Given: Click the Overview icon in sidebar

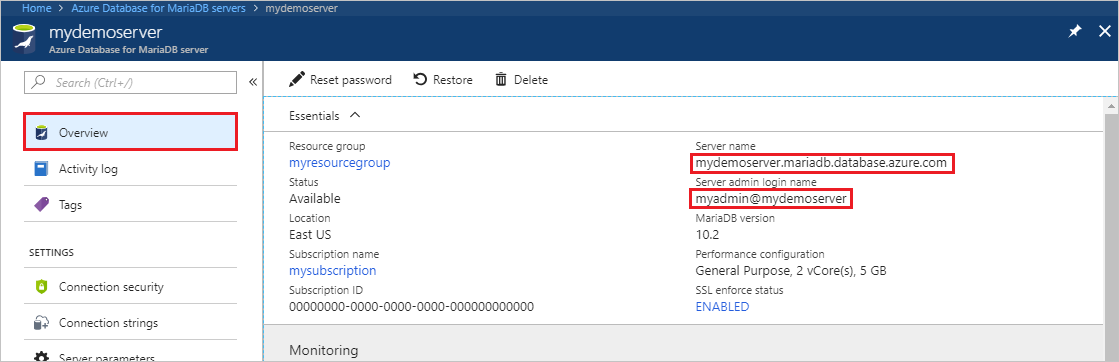Looking at the screenshot, I should pyautogui.click(x=41, y=132).
